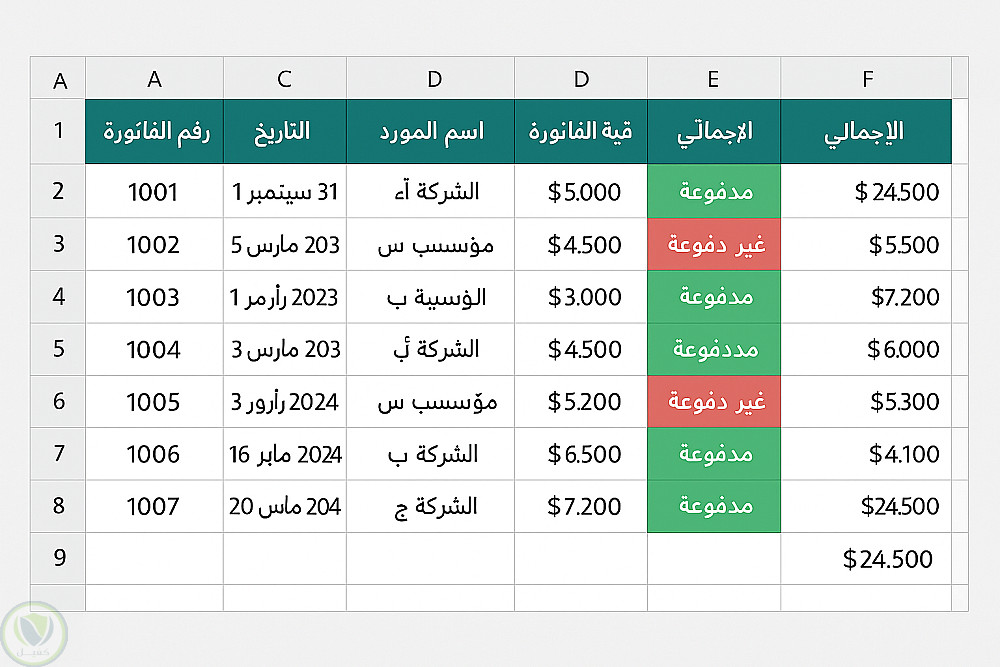
Task: Select column C header letter
Action: (285, 79)
